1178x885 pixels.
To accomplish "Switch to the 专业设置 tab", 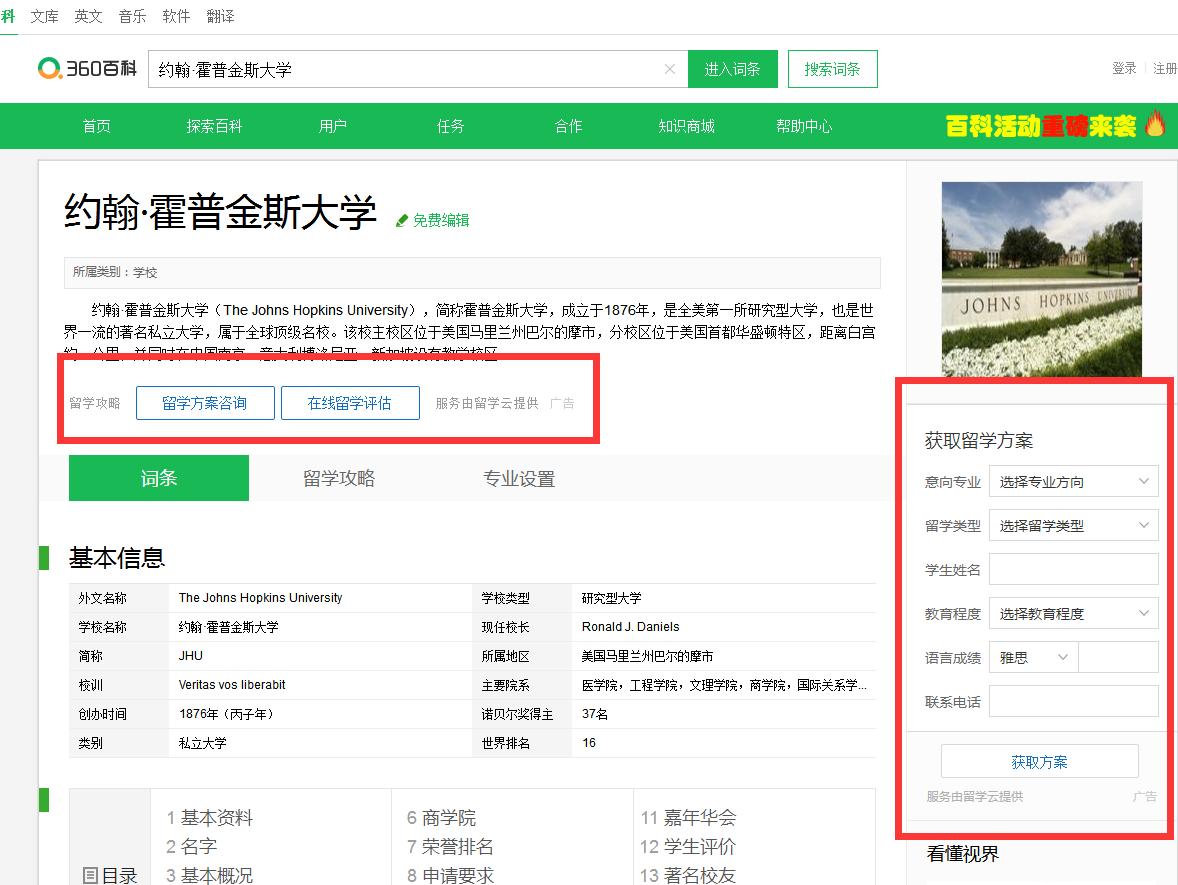I will (519, 478).
